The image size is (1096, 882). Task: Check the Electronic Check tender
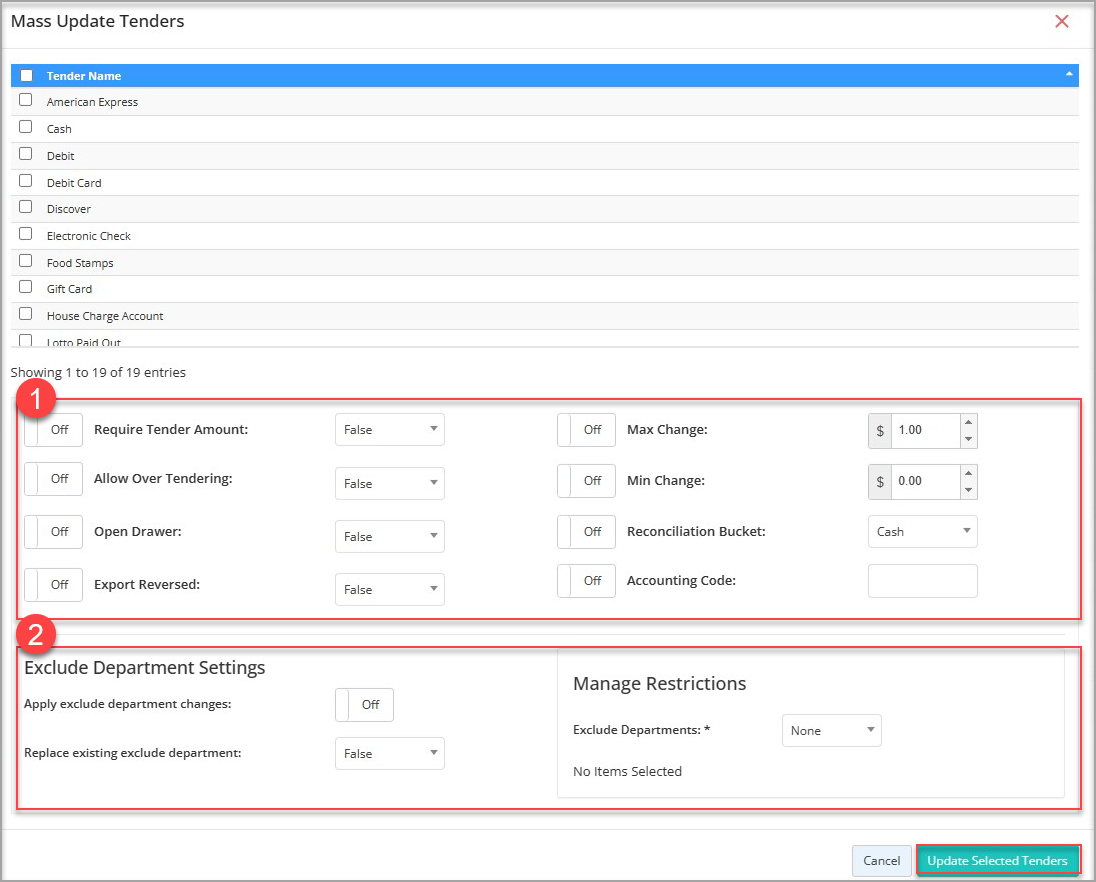[x=26, y=234]
